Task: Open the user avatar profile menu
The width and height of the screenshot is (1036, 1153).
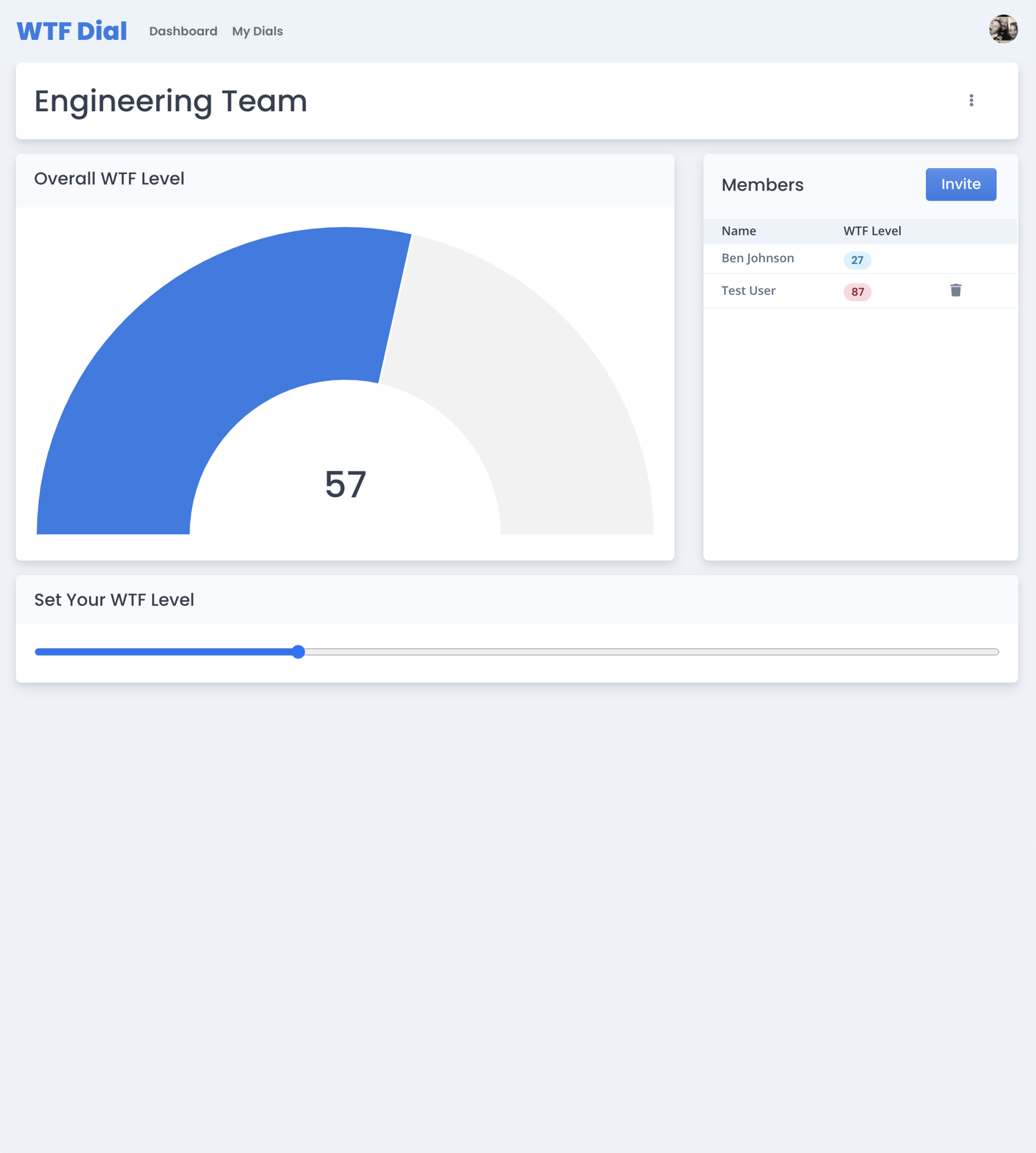Action: 1003,29
